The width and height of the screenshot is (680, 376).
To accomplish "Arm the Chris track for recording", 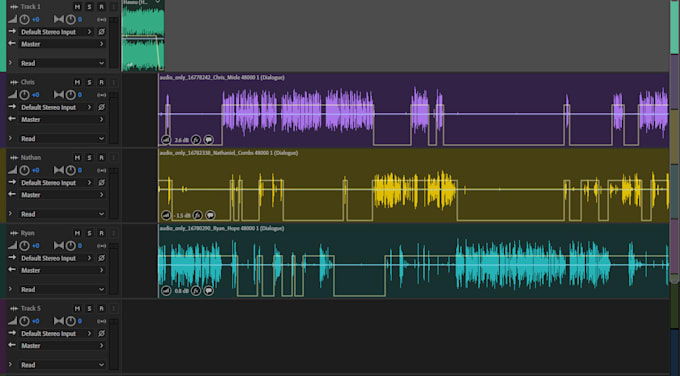I will point(101,82).
